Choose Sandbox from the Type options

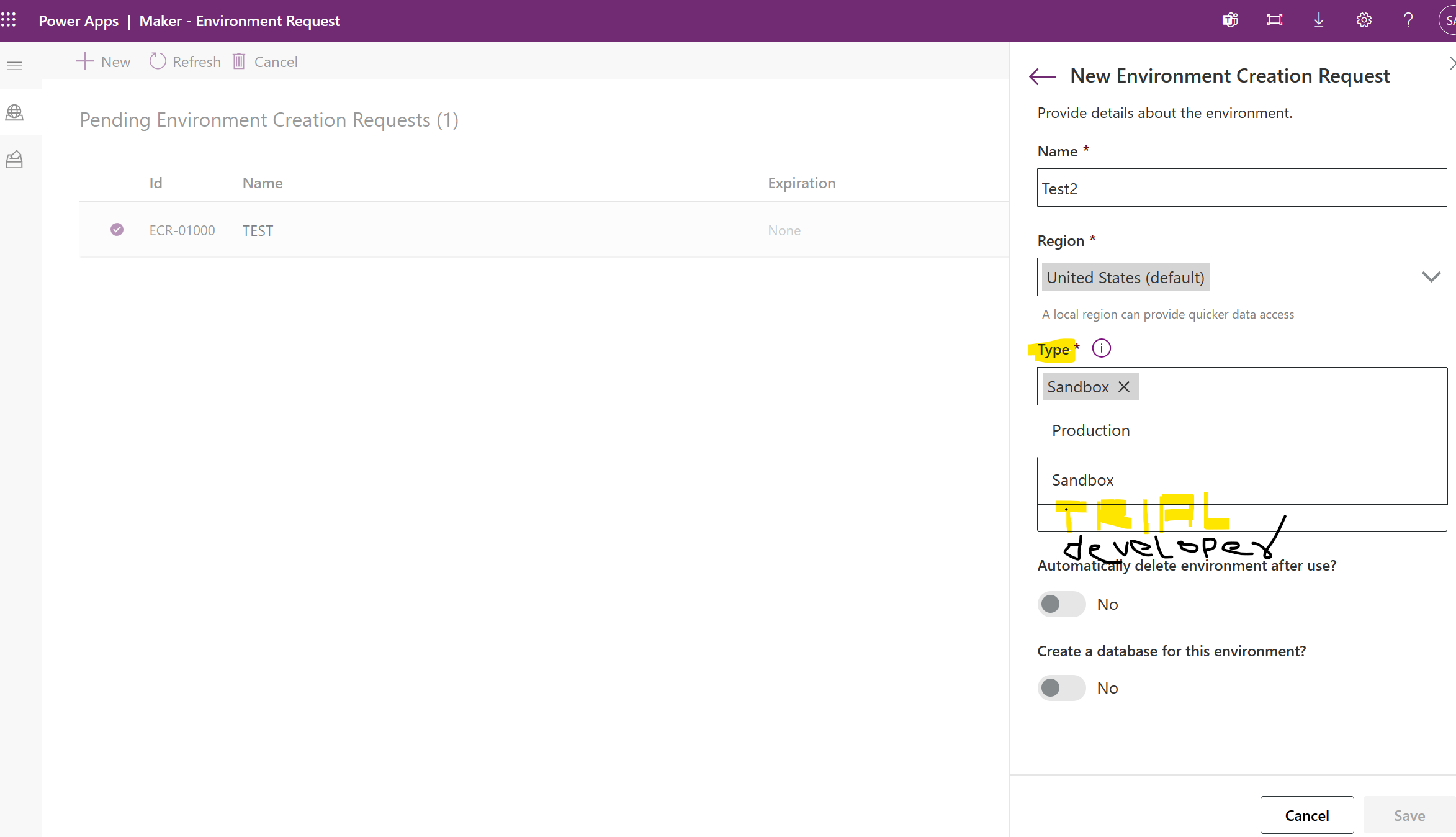coord(1082,479)
